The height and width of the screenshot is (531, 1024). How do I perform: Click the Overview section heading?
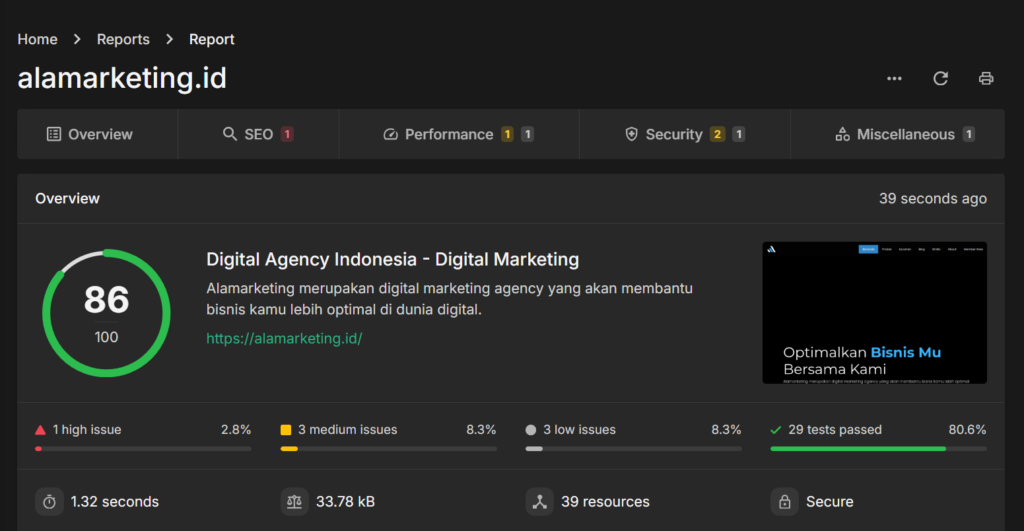point(67,199)
